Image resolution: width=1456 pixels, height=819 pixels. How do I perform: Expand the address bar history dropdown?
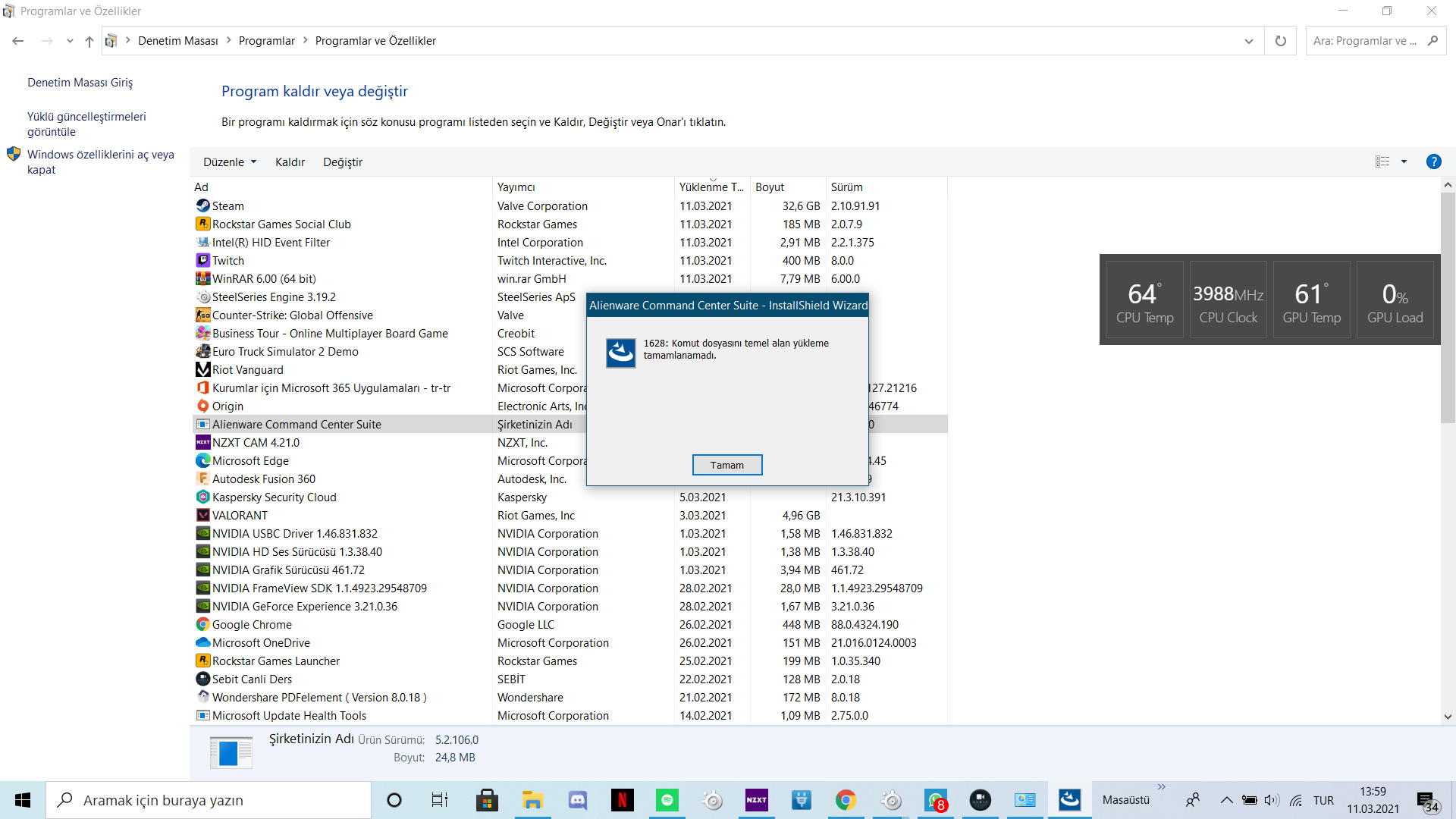coord(1248,41)
